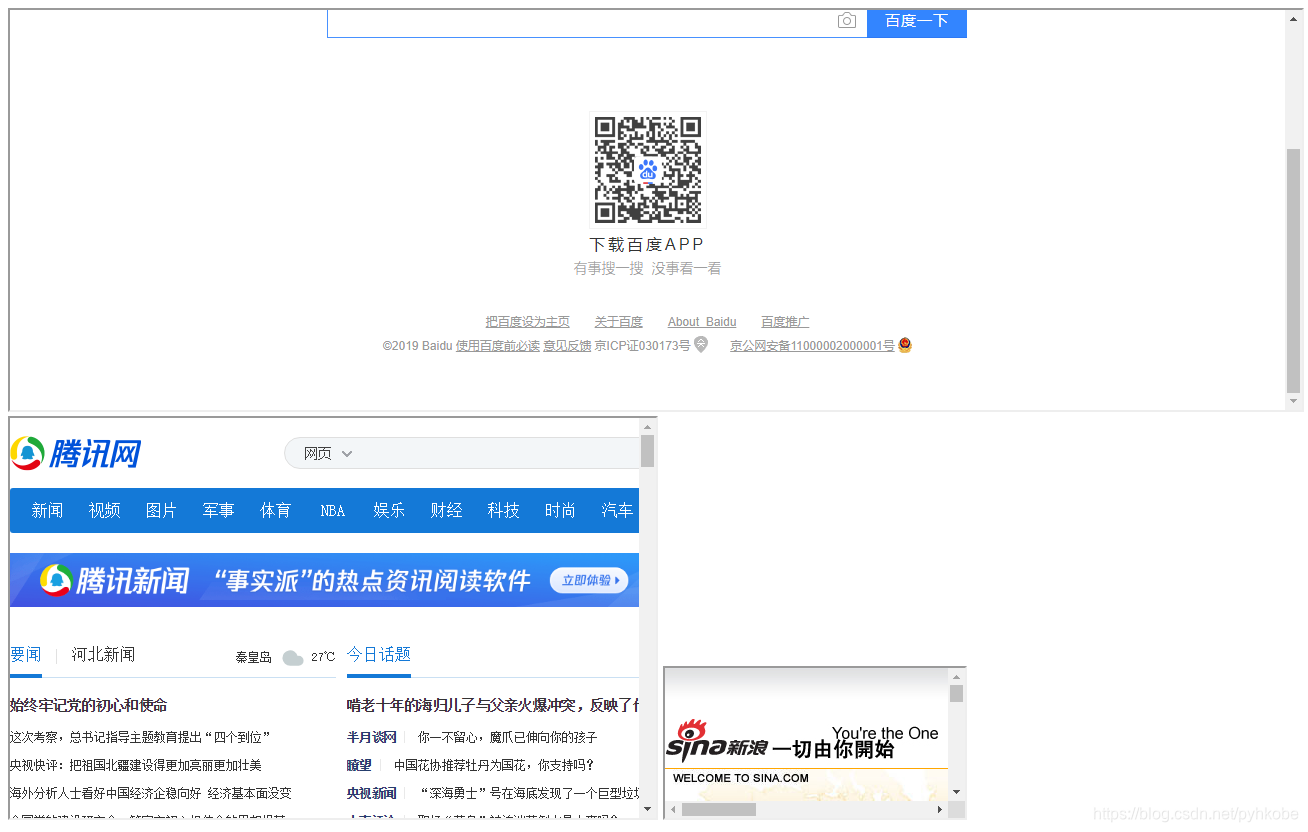Screen dimensions: 1308x832
Task: Click the 立即体验 button in the Tencent News banner
Action: coord(589,580)
